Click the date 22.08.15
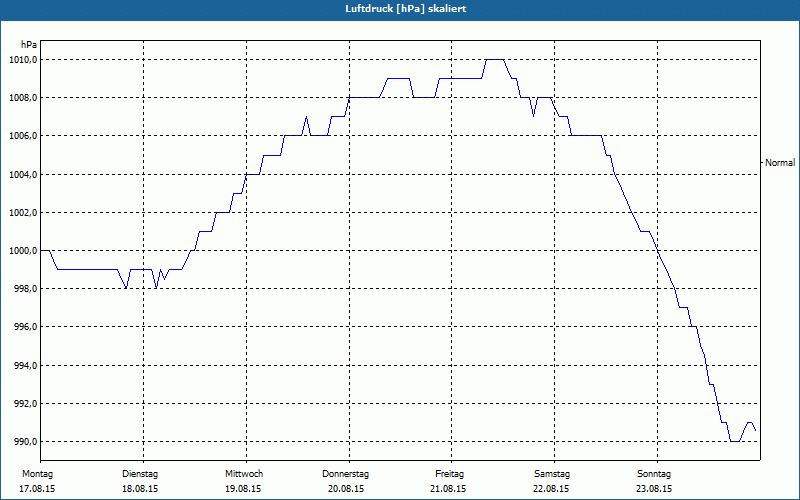 551,489
